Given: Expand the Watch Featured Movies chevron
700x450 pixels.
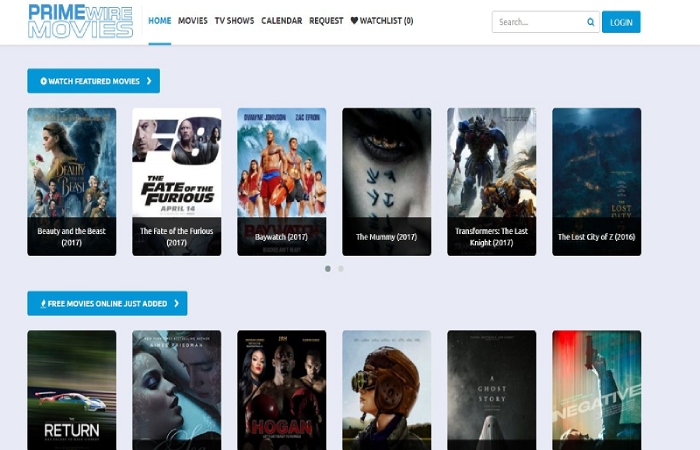Looking at the screenshot, I should pyautogui.click(x=149, y=81).
